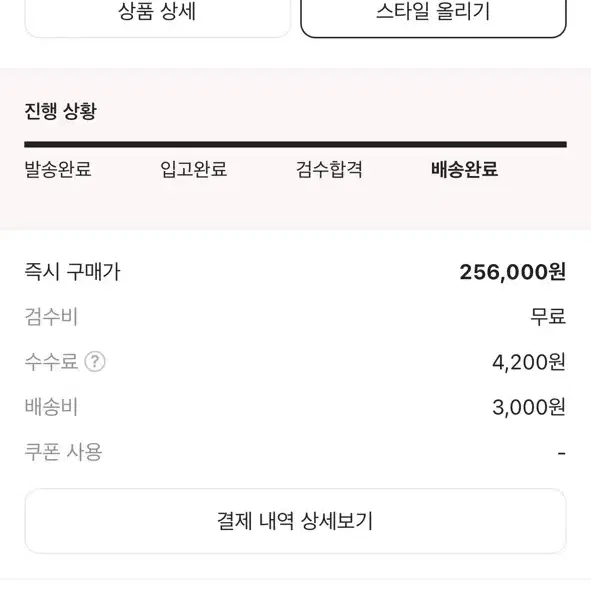This screenshot has width=591, height=591.
Task: Click the 배송비 label
Action: click(x=51, y=407)
